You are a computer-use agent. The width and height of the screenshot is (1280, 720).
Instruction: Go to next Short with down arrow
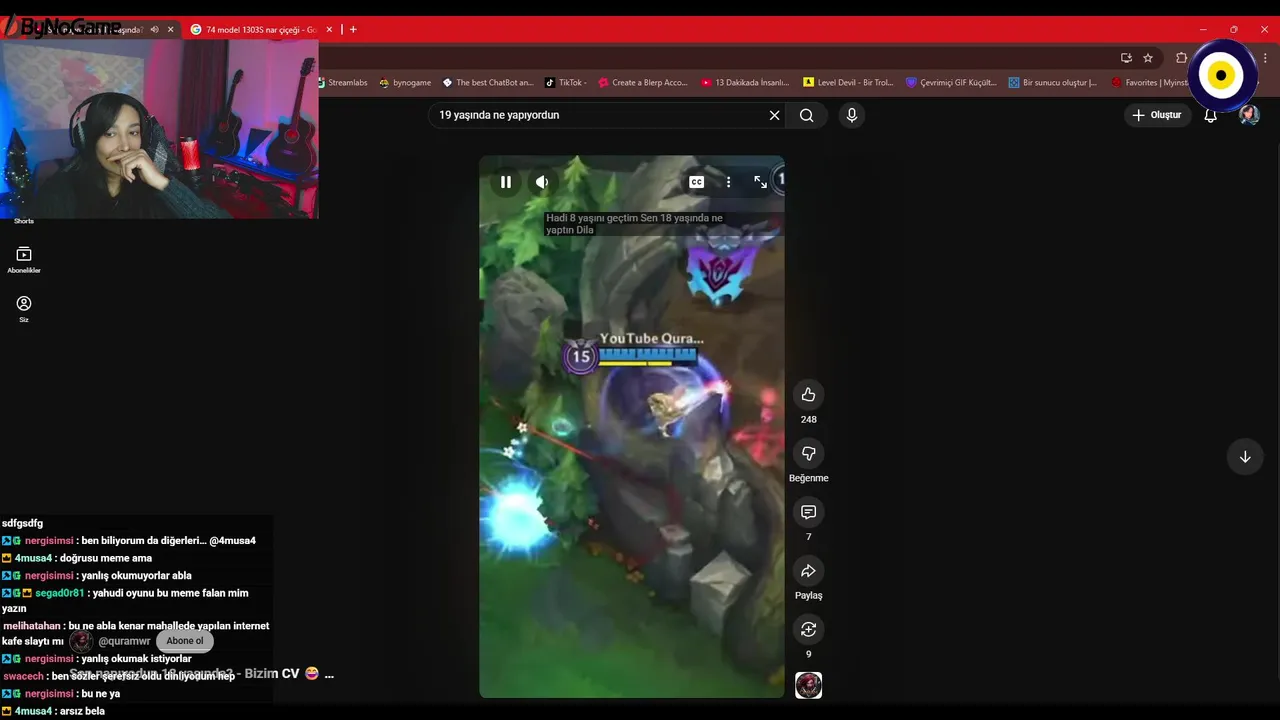click(1245, 457)
